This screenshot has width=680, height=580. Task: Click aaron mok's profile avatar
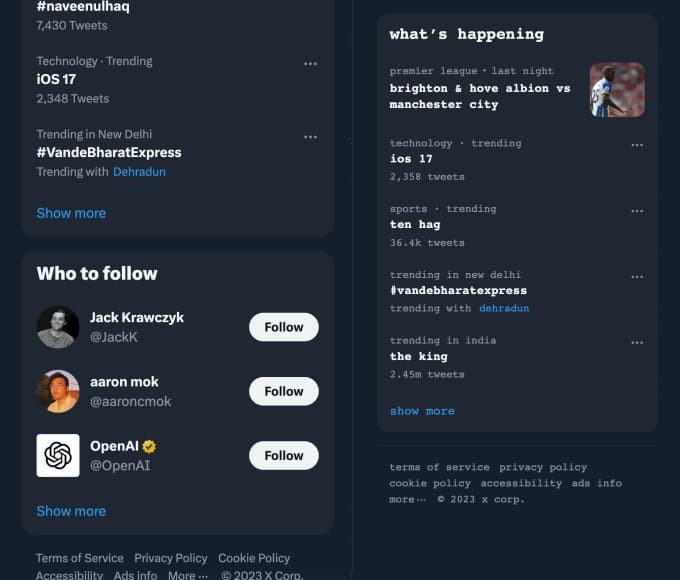[58, 391]
